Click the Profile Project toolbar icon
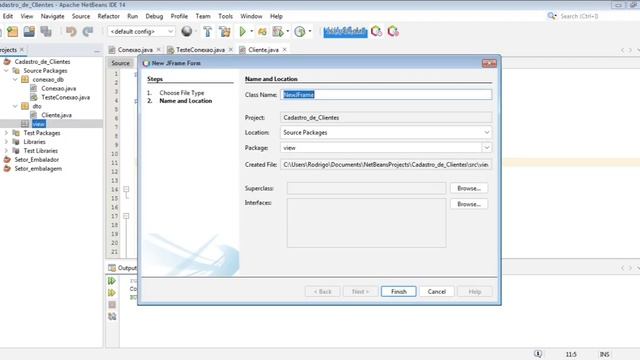This screenshot has height=360, width=640. [300, 31]
